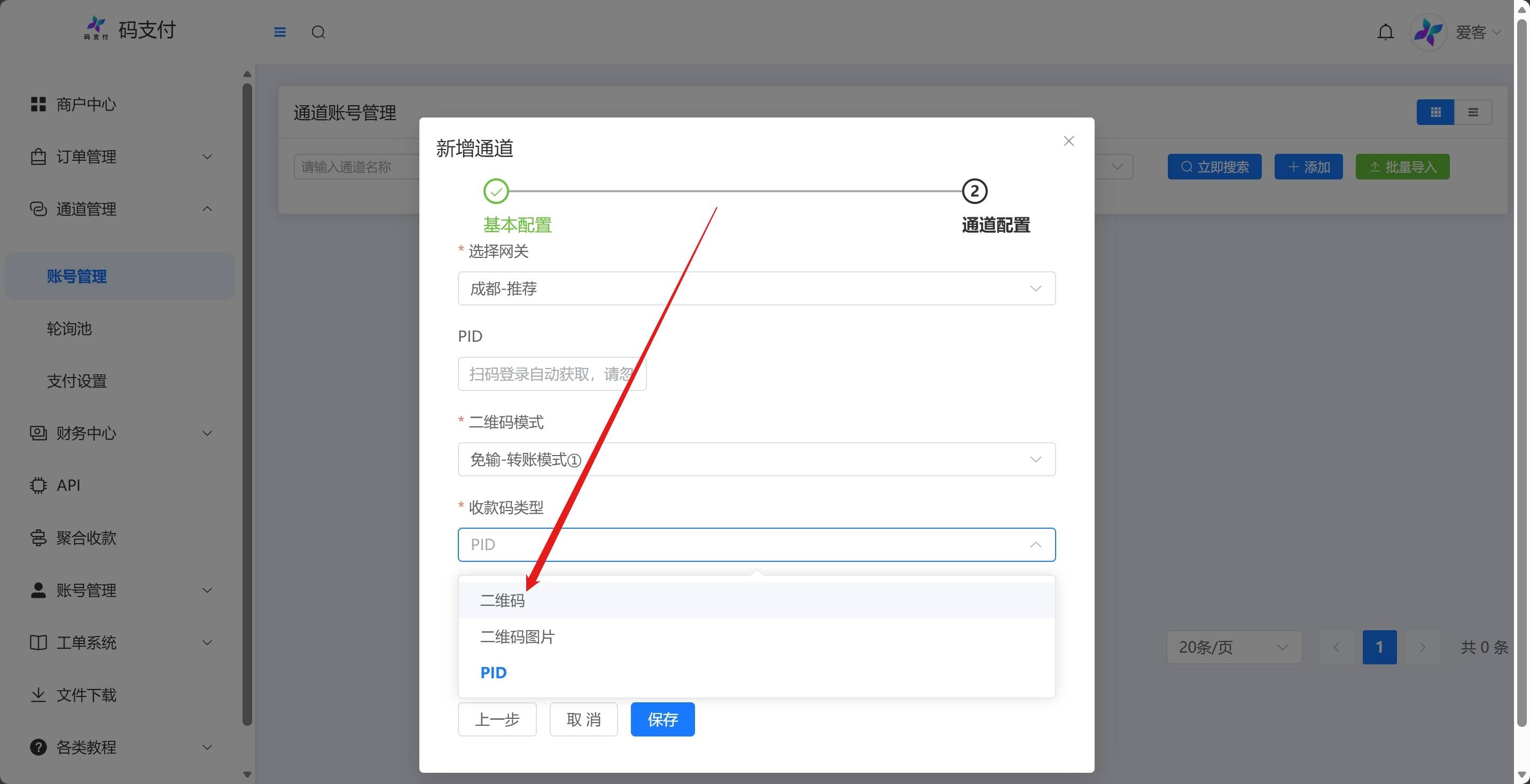Click 上一步 button
This screenshot has width=1530, height=784.
pyautogui.click(x=497, y=719)
